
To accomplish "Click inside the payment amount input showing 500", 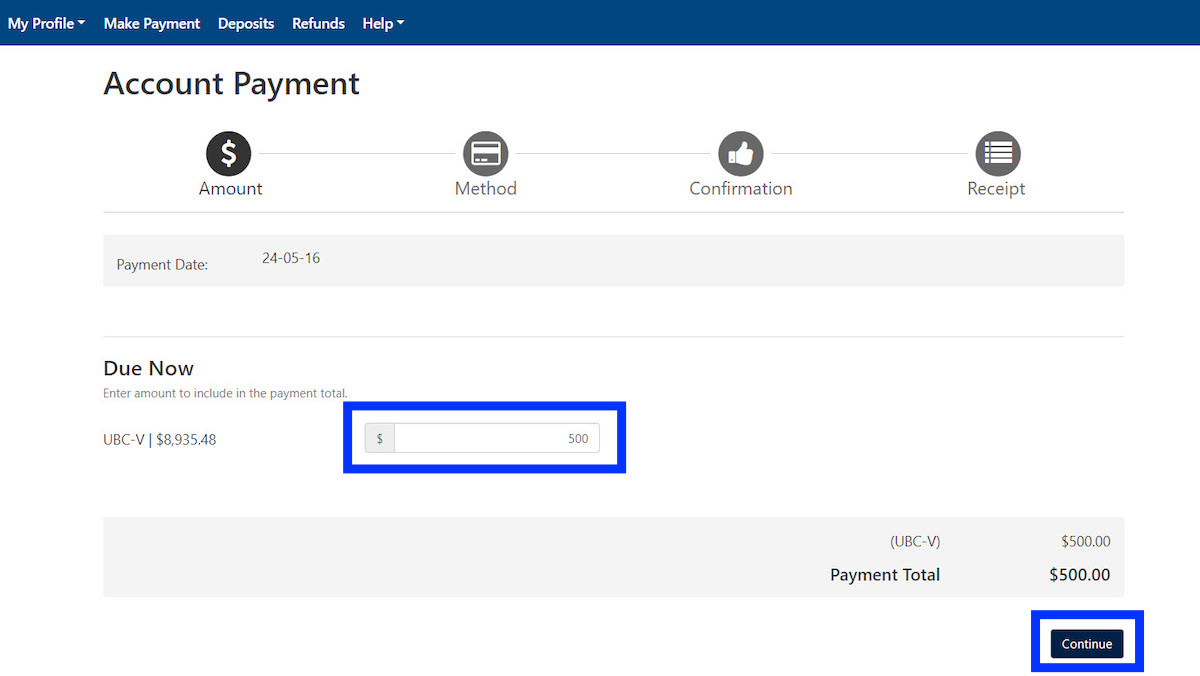I will [495, 438].
